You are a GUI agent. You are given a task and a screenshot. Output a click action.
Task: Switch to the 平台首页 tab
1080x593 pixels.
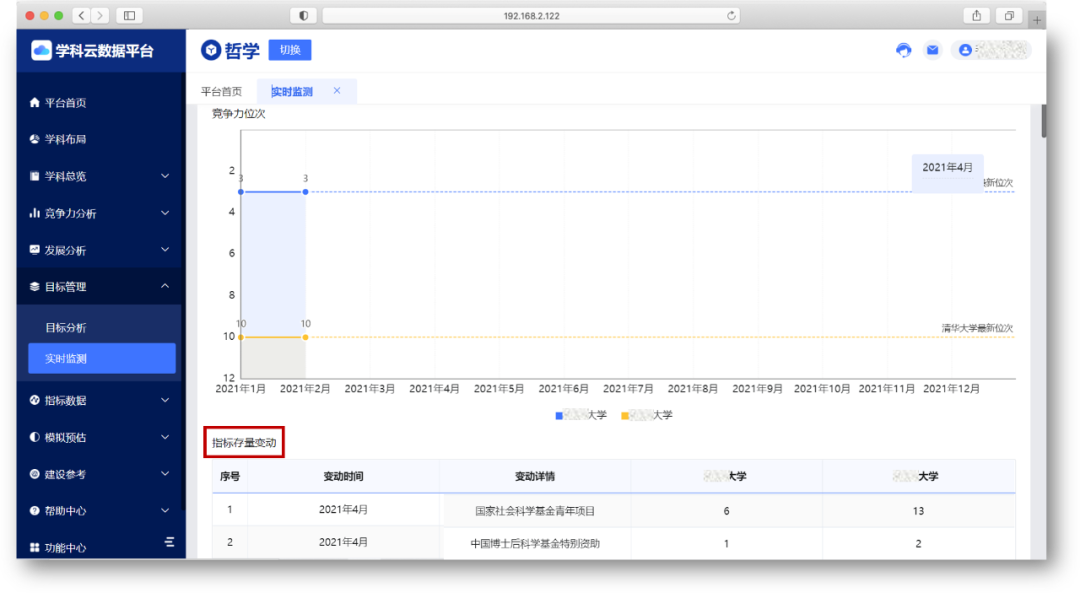pyautogui.click(x=222, y=92)
